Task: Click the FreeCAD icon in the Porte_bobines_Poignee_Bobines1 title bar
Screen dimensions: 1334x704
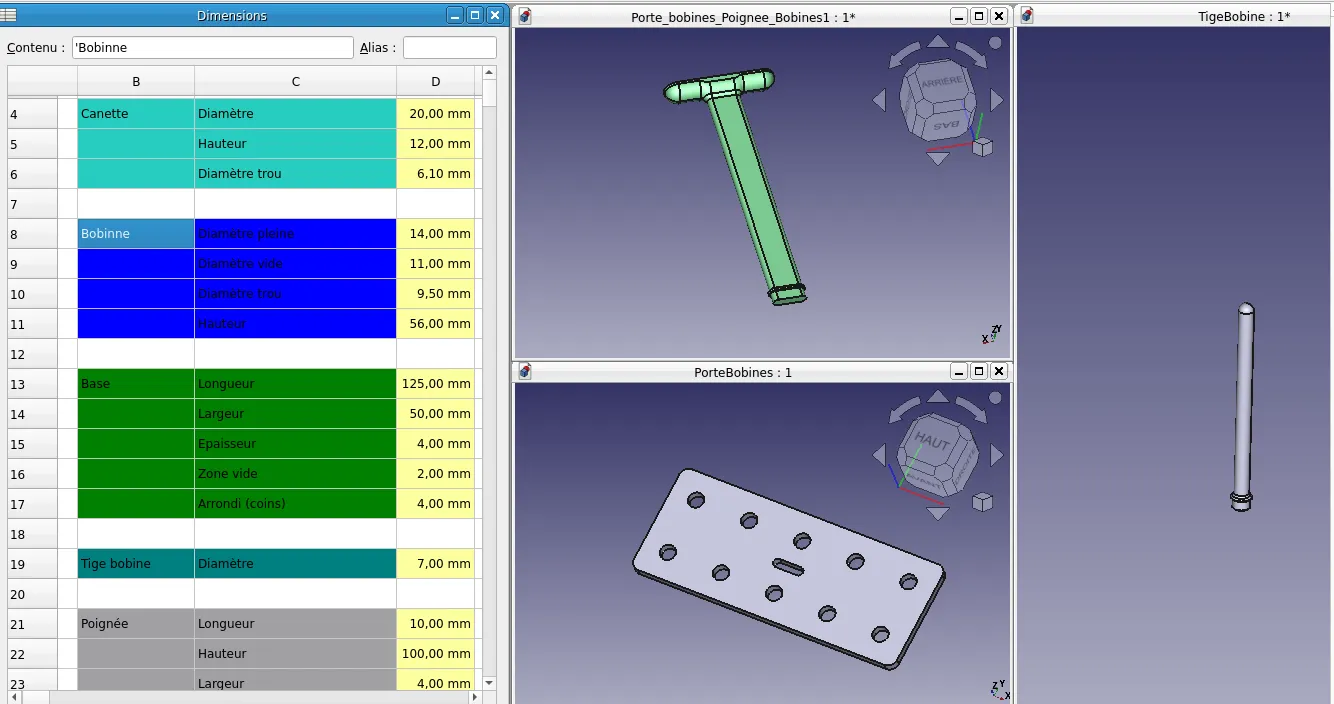Action: (x=525, y=16)
